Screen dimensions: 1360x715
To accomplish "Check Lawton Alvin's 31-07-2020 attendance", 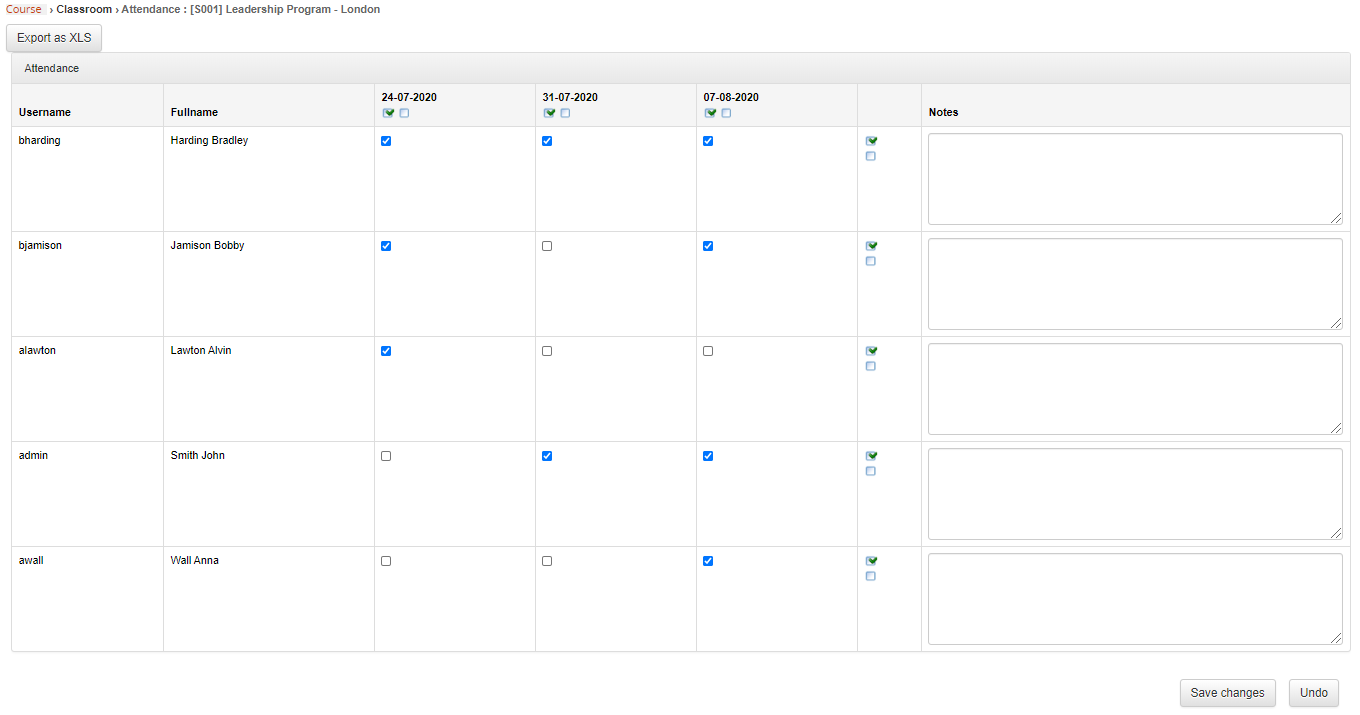I will point(546,351).
